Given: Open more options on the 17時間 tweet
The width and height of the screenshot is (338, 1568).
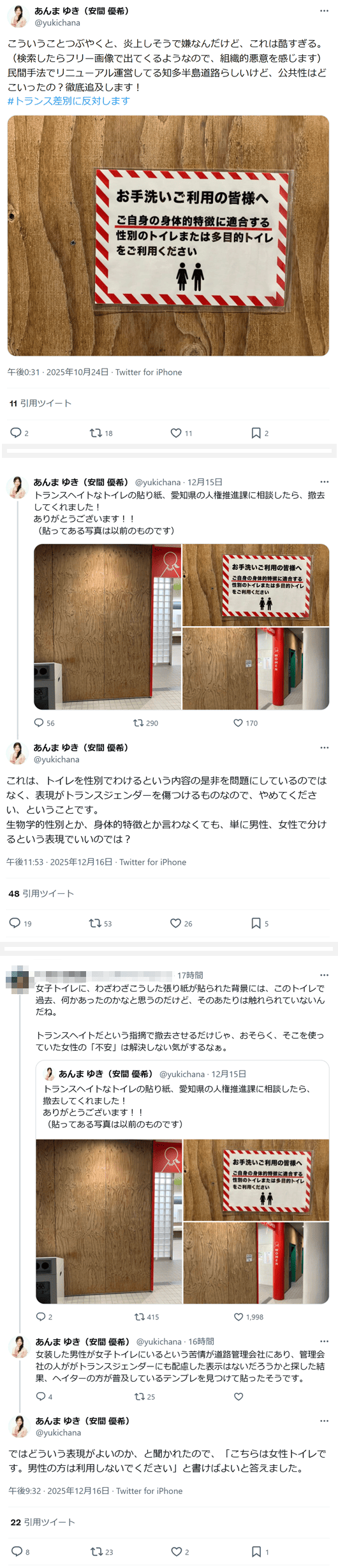Looking at the screenshot, I should [x=325, y=975].
